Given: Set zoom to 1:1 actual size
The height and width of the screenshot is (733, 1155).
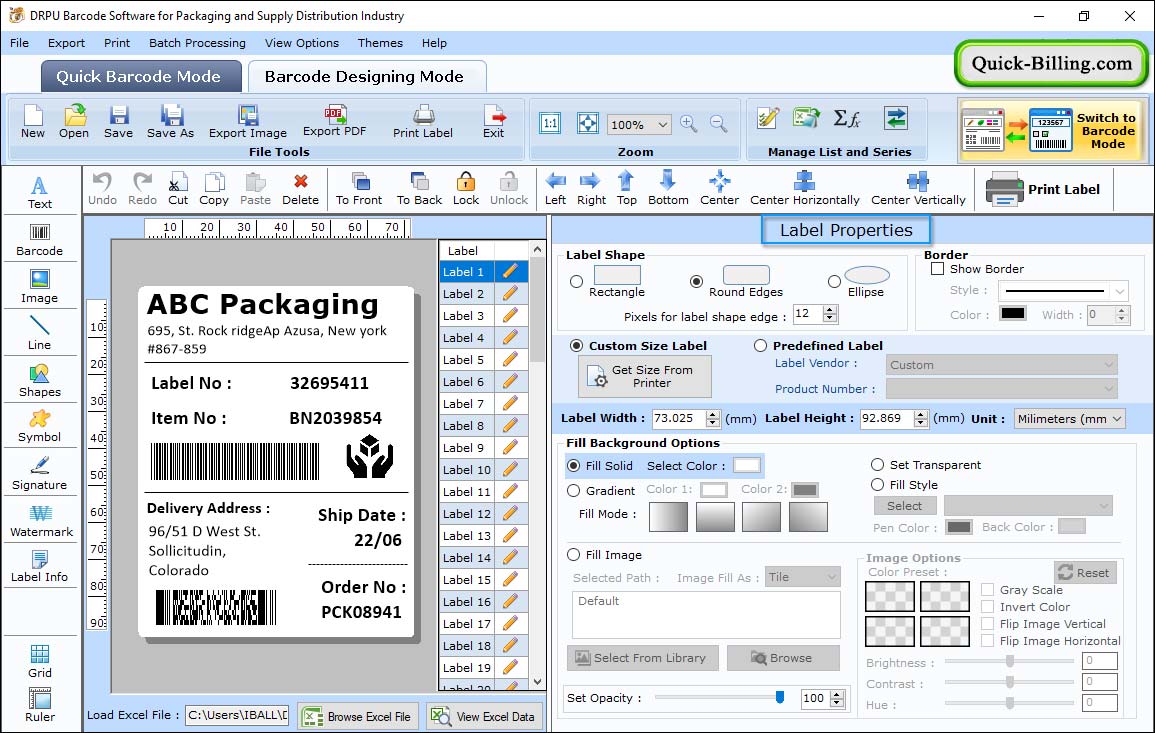Looking at the screenshot, I should tap(550, 123).
